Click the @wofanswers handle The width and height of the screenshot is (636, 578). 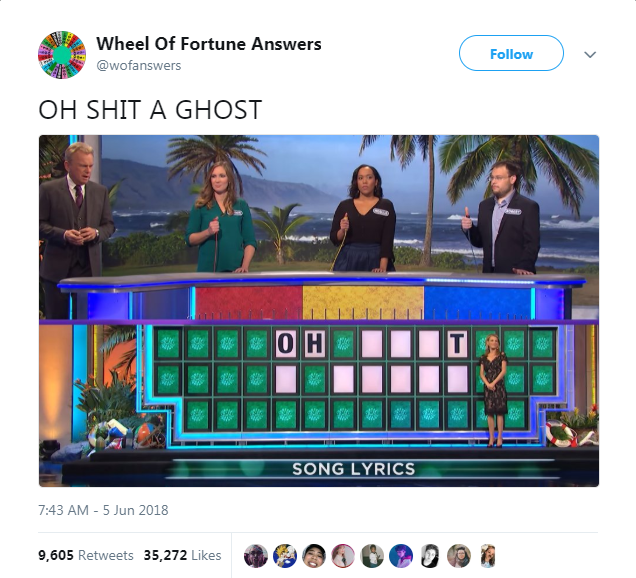tap(139, 65)
